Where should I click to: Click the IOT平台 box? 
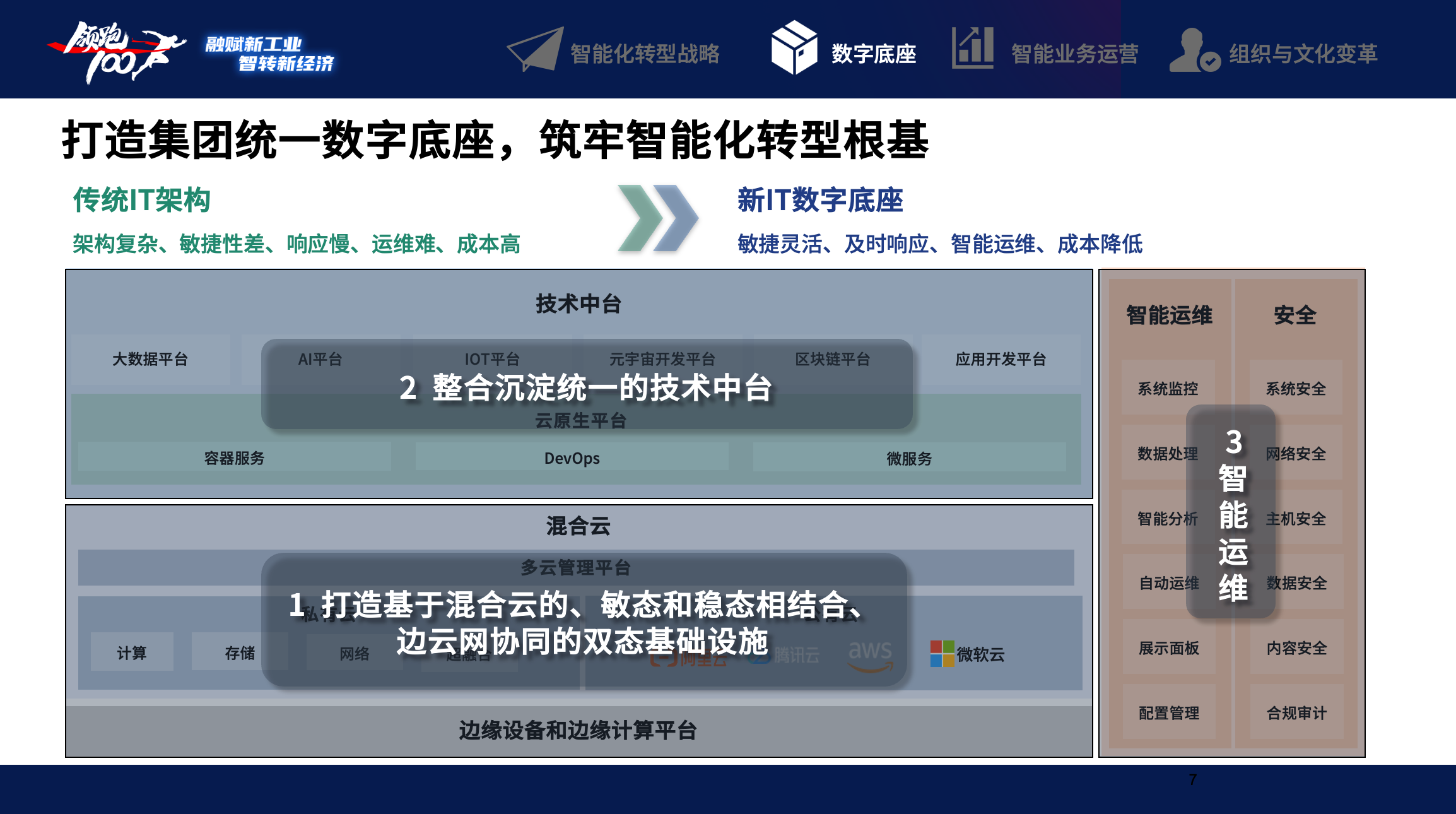[x=492, y=360]
